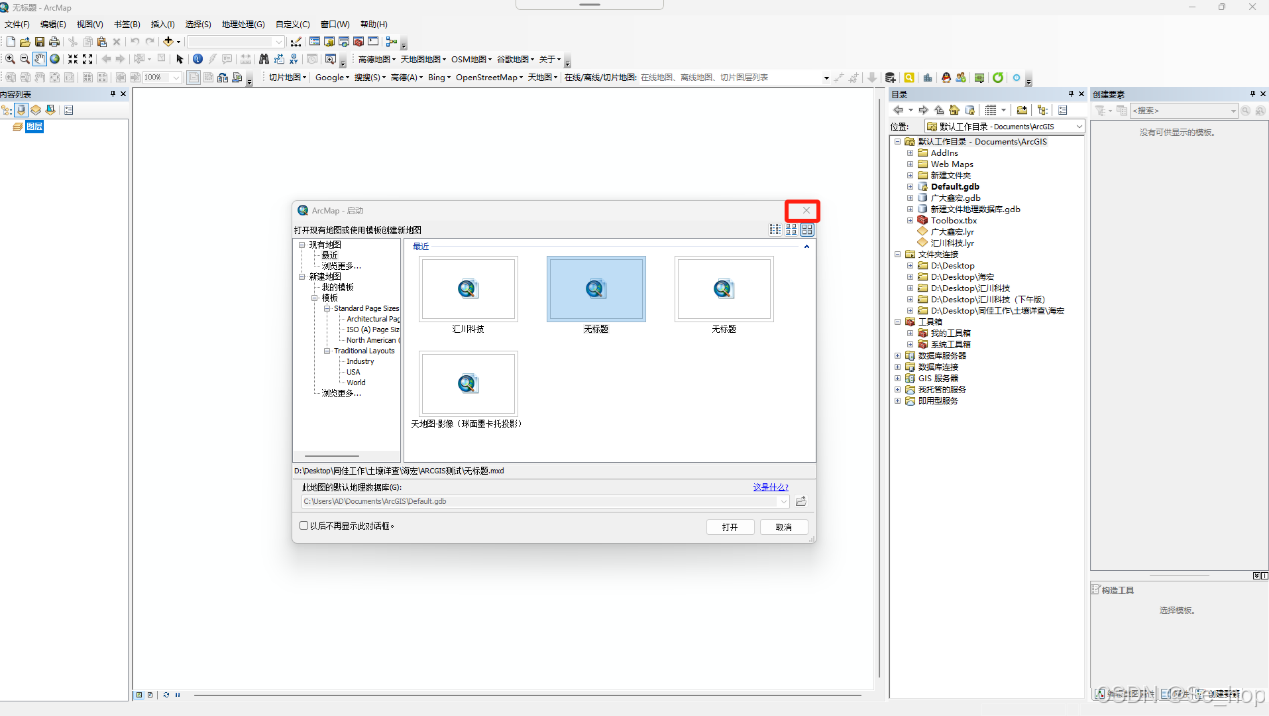Viewport: 1269px width, 716px height.
Task: Click the Back arrow in Catalog panel
Action: click(898, 110)
